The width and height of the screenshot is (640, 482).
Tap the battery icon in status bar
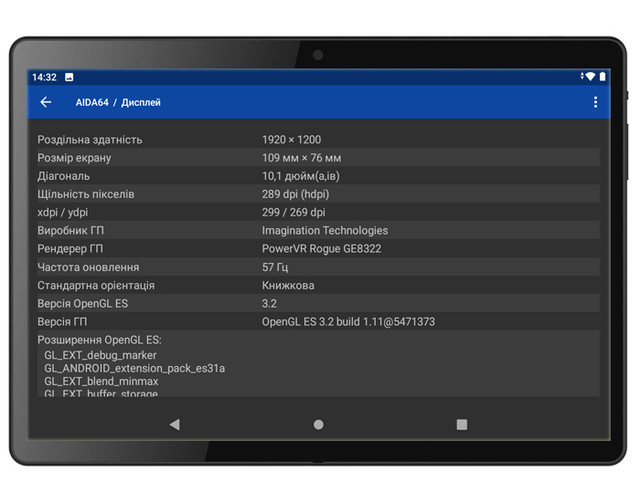click(602, 77)
